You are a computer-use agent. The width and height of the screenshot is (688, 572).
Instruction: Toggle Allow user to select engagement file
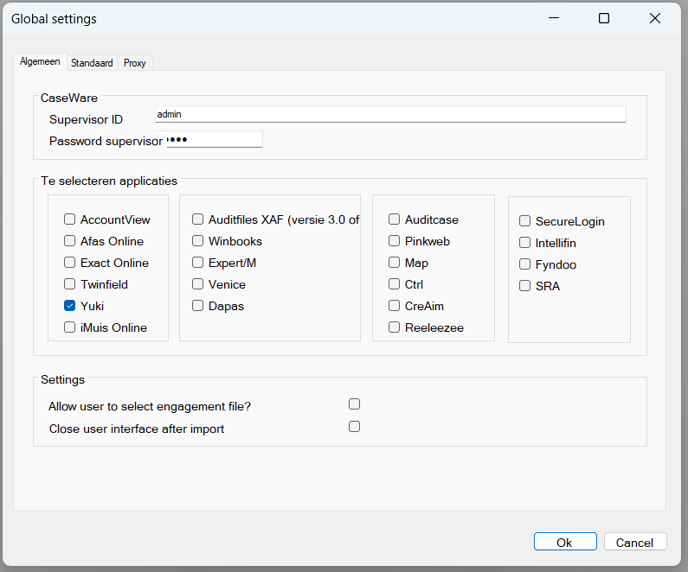[355, 404]
